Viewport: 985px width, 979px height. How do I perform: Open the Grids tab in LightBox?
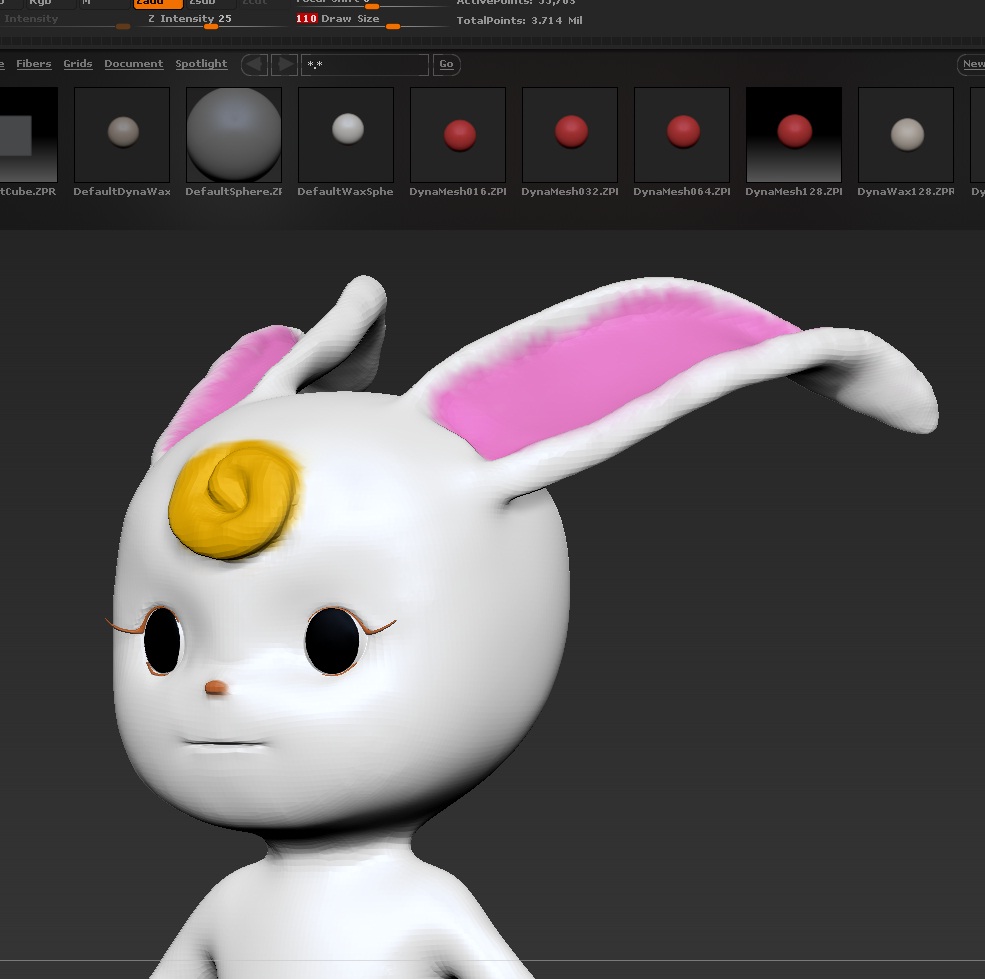coord(78,63)
